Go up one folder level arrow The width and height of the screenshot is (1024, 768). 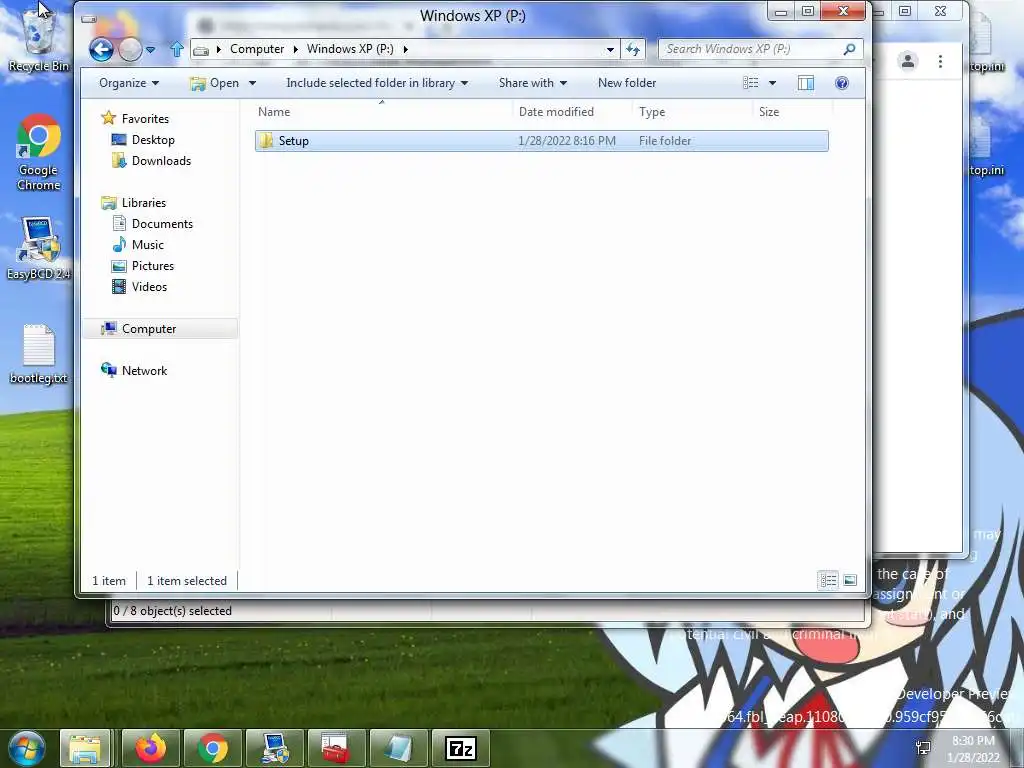pos(176,49)
